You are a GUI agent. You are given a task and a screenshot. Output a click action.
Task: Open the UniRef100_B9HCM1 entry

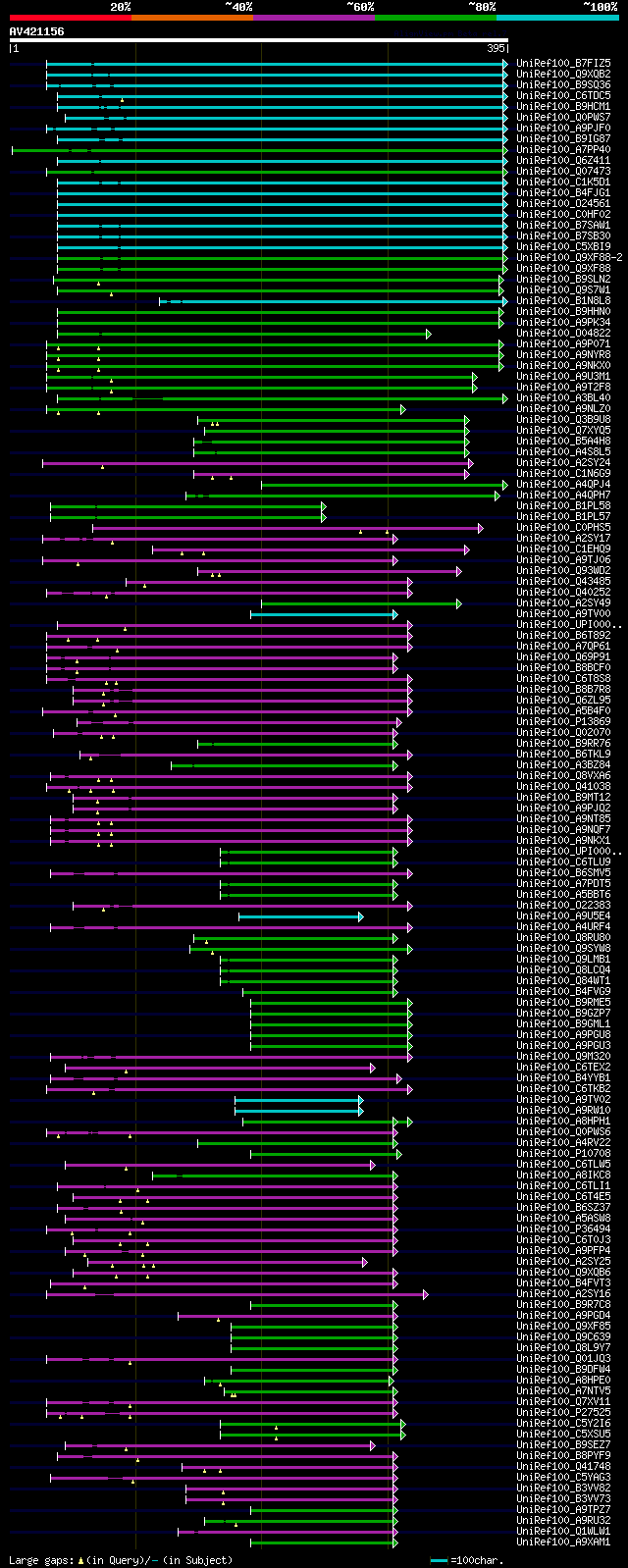[563, 106]
